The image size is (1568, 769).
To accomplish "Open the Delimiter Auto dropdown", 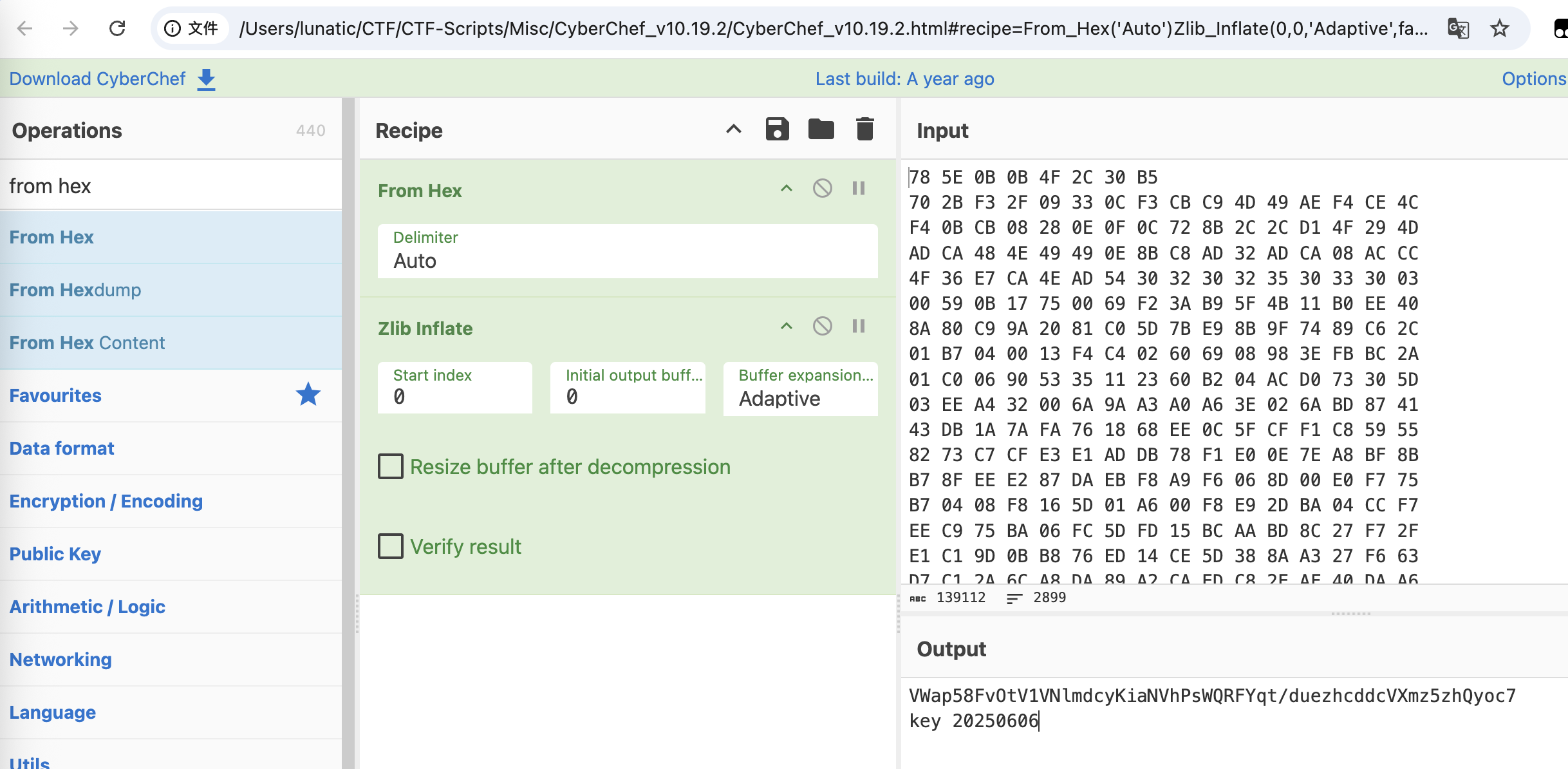I will [628, 251].
